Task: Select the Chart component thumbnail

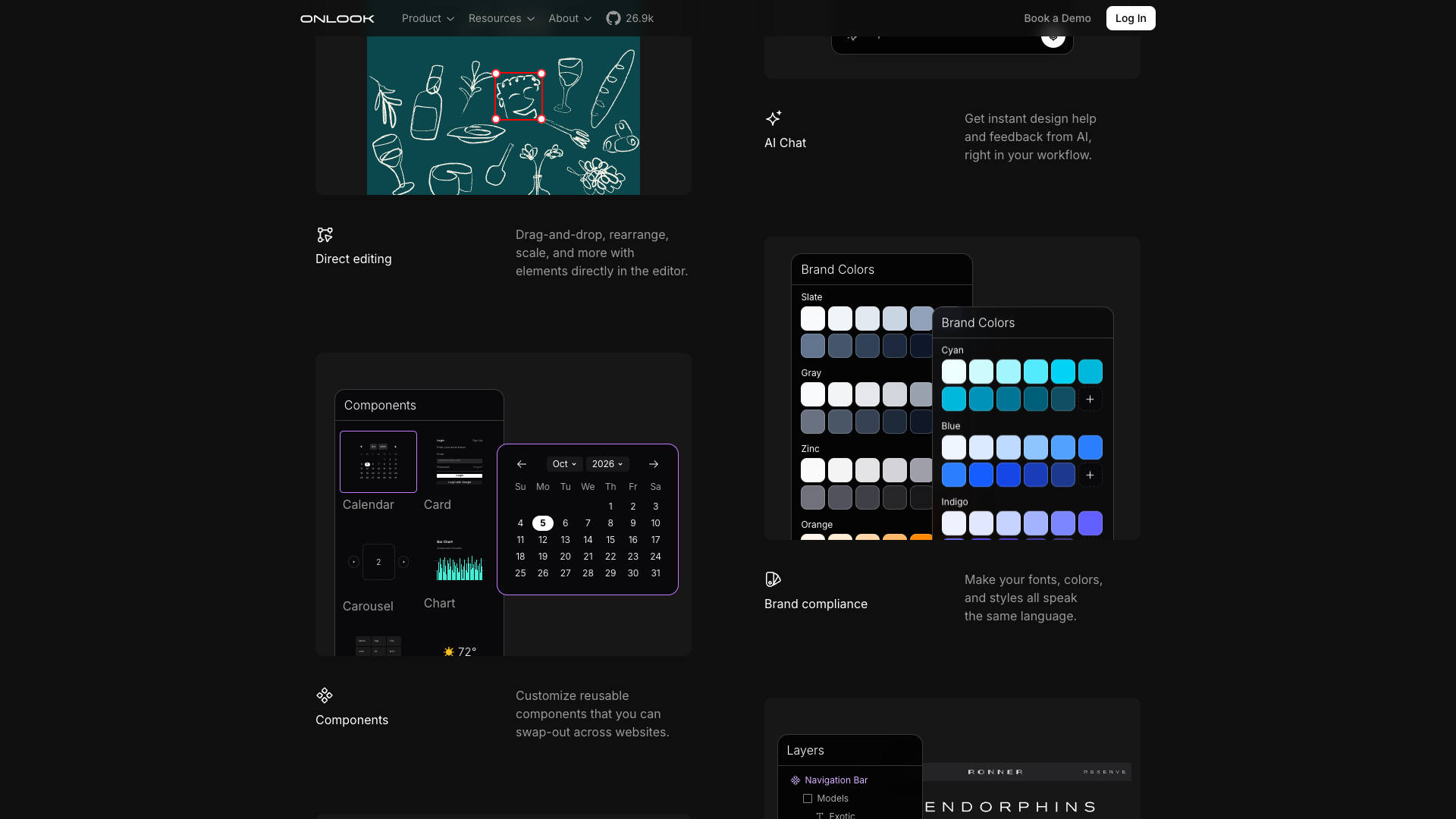Action: (459, 560)
